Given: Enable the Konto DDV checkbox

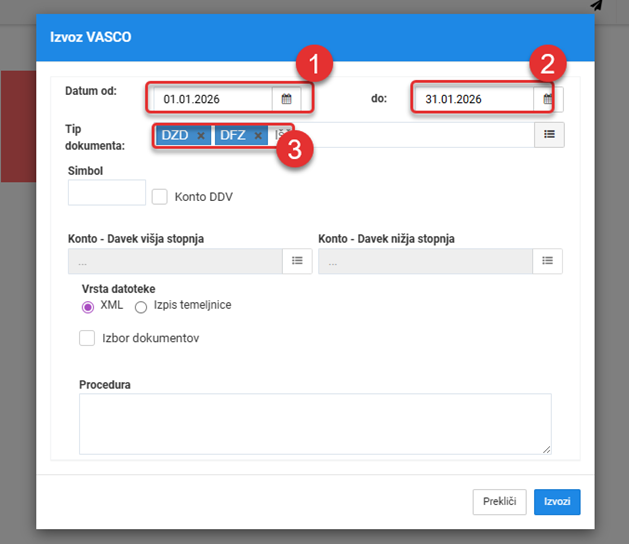Looking at the screenshot, I should (160, 197).
